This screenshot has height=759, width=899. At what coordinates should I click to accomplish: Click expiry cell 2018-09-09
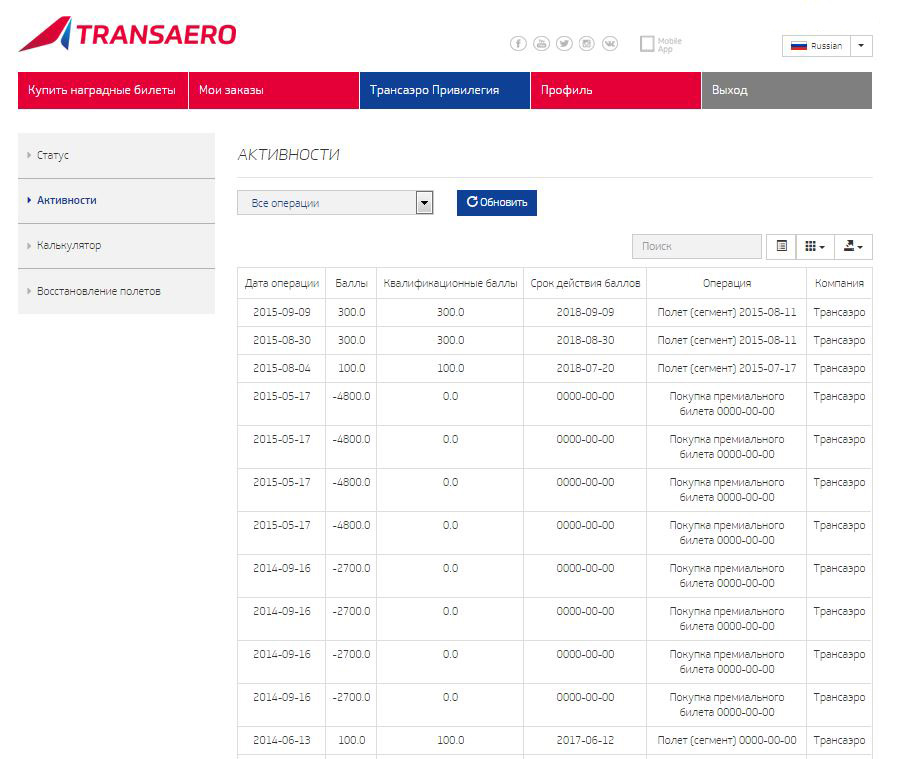point(585,312)
